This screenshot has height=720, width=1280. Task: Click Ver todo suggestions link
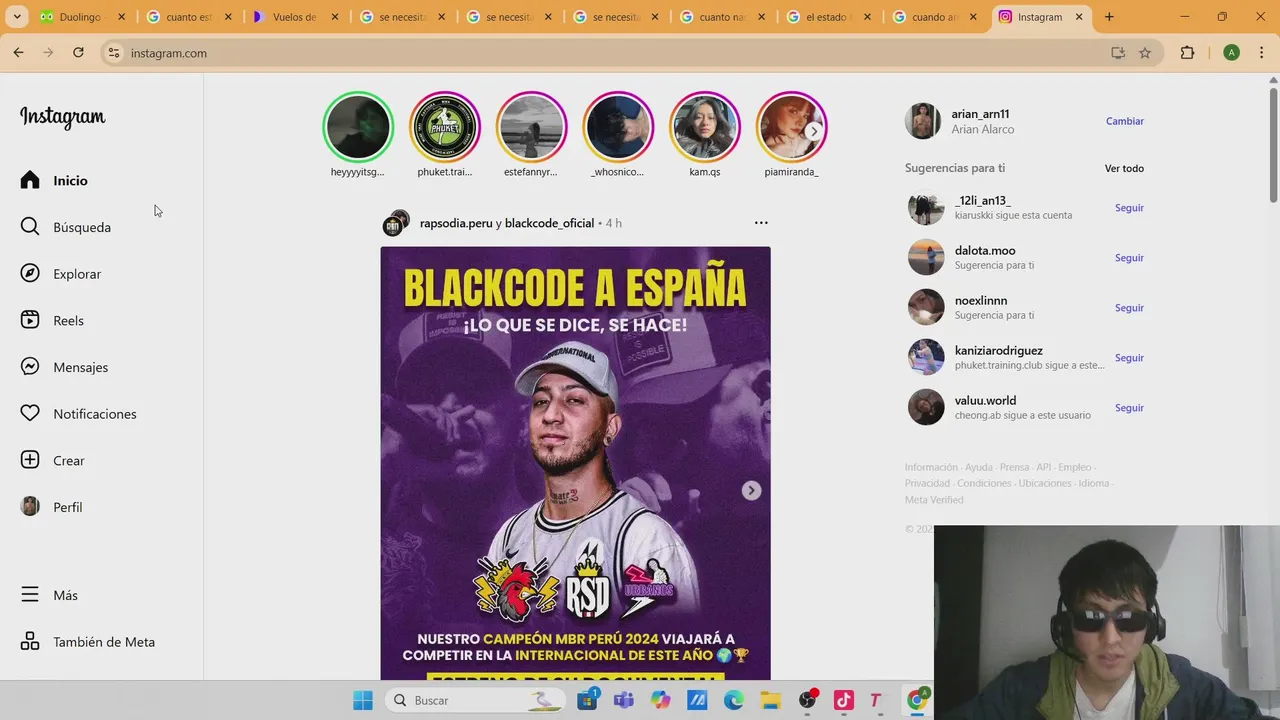coord(1124,168)
